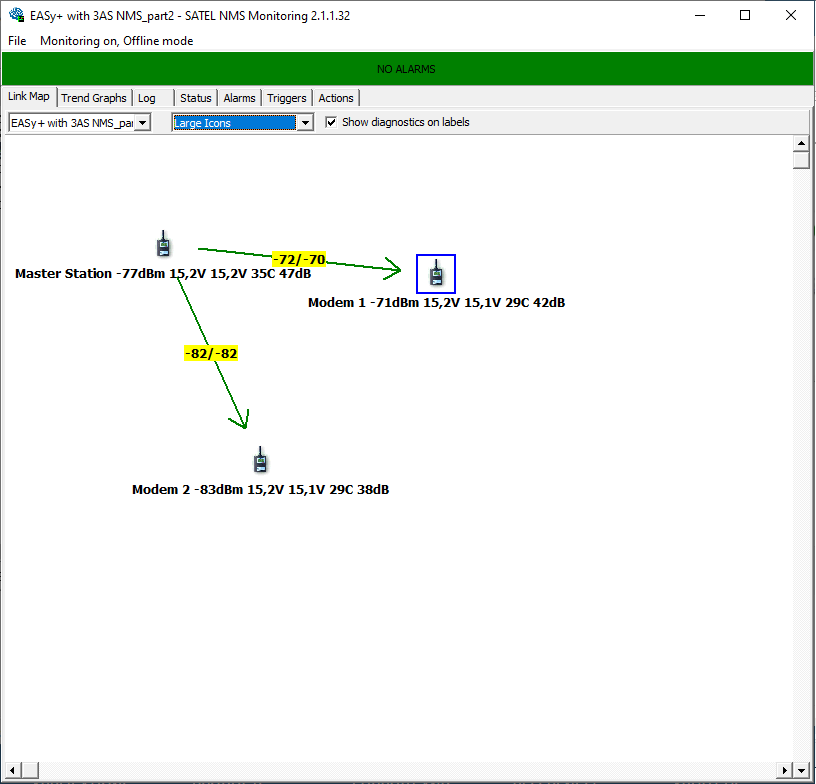
Task: Switch to the Status tab
Action: coord(196,98)
